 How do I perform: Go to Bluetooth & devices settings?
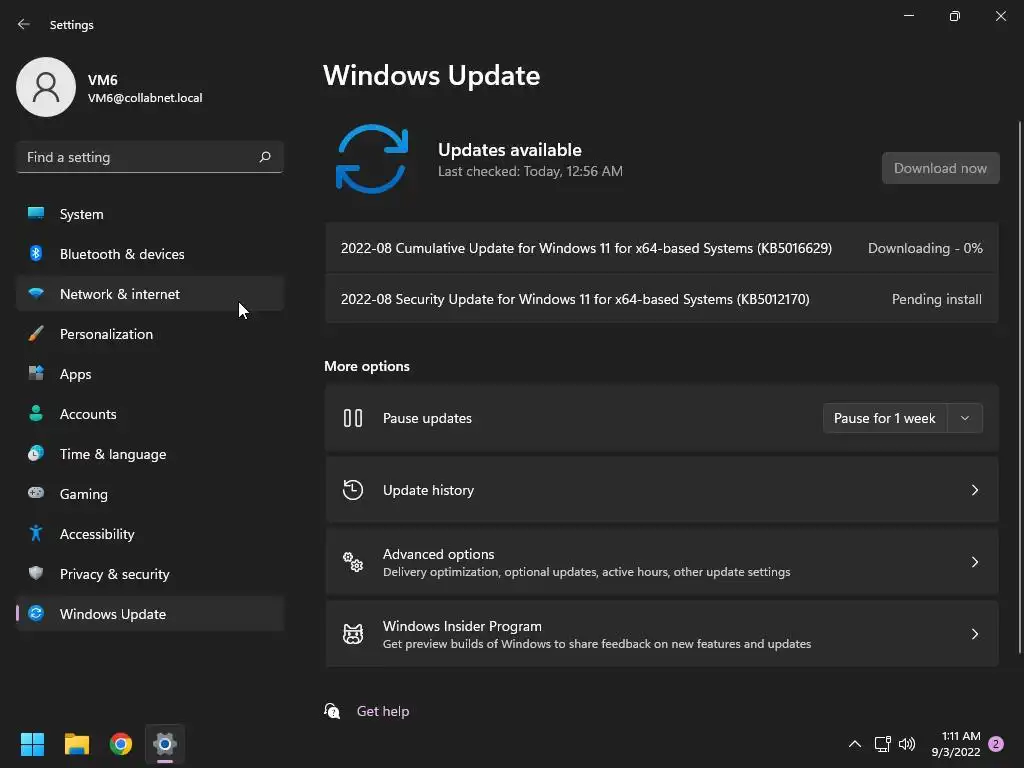point(150,254)
